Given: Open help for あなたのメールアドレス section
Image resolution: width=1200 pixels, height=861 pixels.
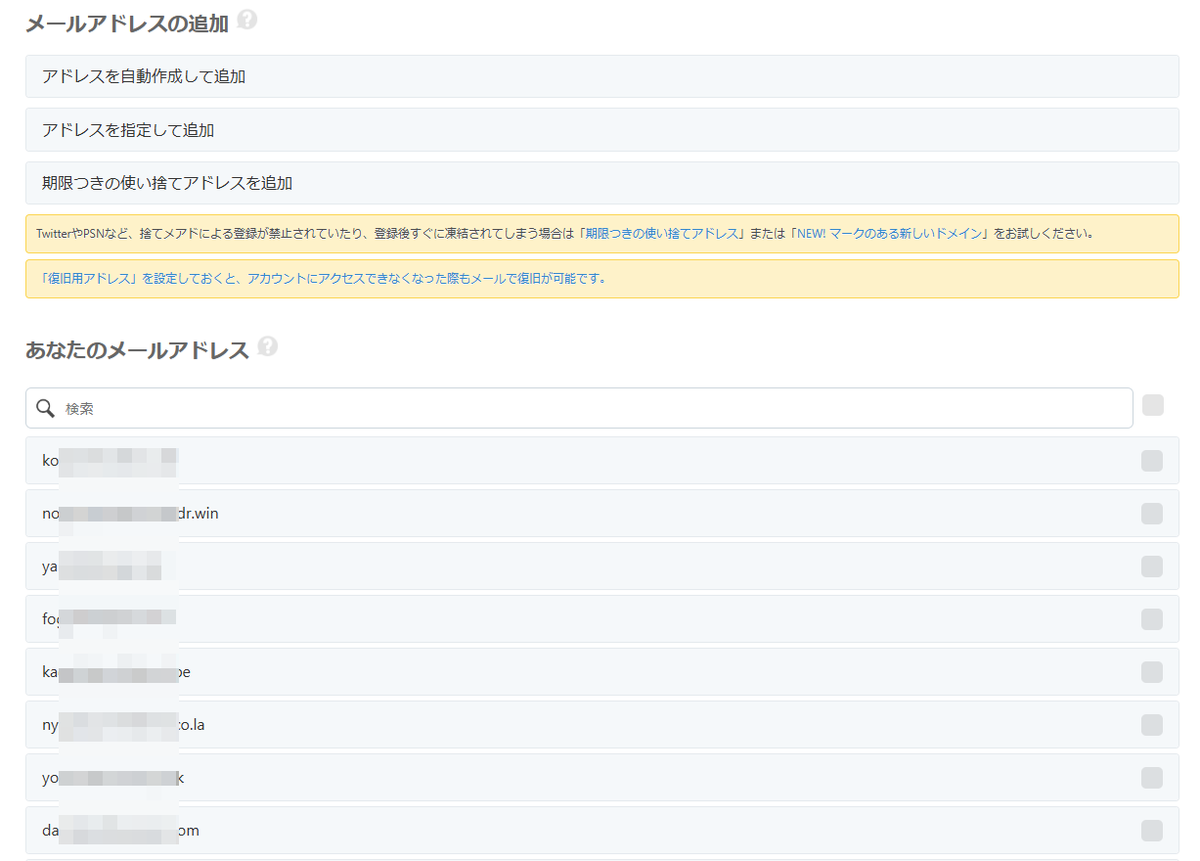Looking at the screenshot, I should (268, 344).
